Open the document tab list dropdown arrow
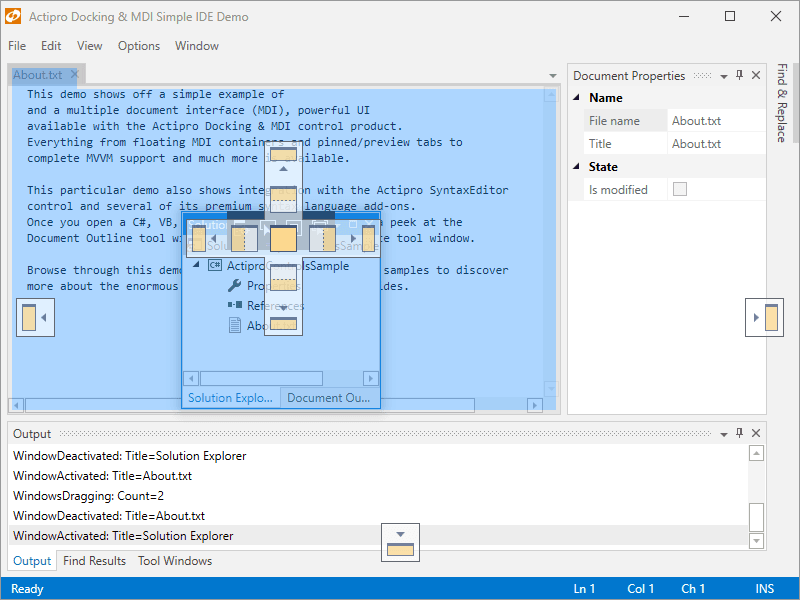Image resolution: width=800 pixels, height=600 pixels. point(553,76)
